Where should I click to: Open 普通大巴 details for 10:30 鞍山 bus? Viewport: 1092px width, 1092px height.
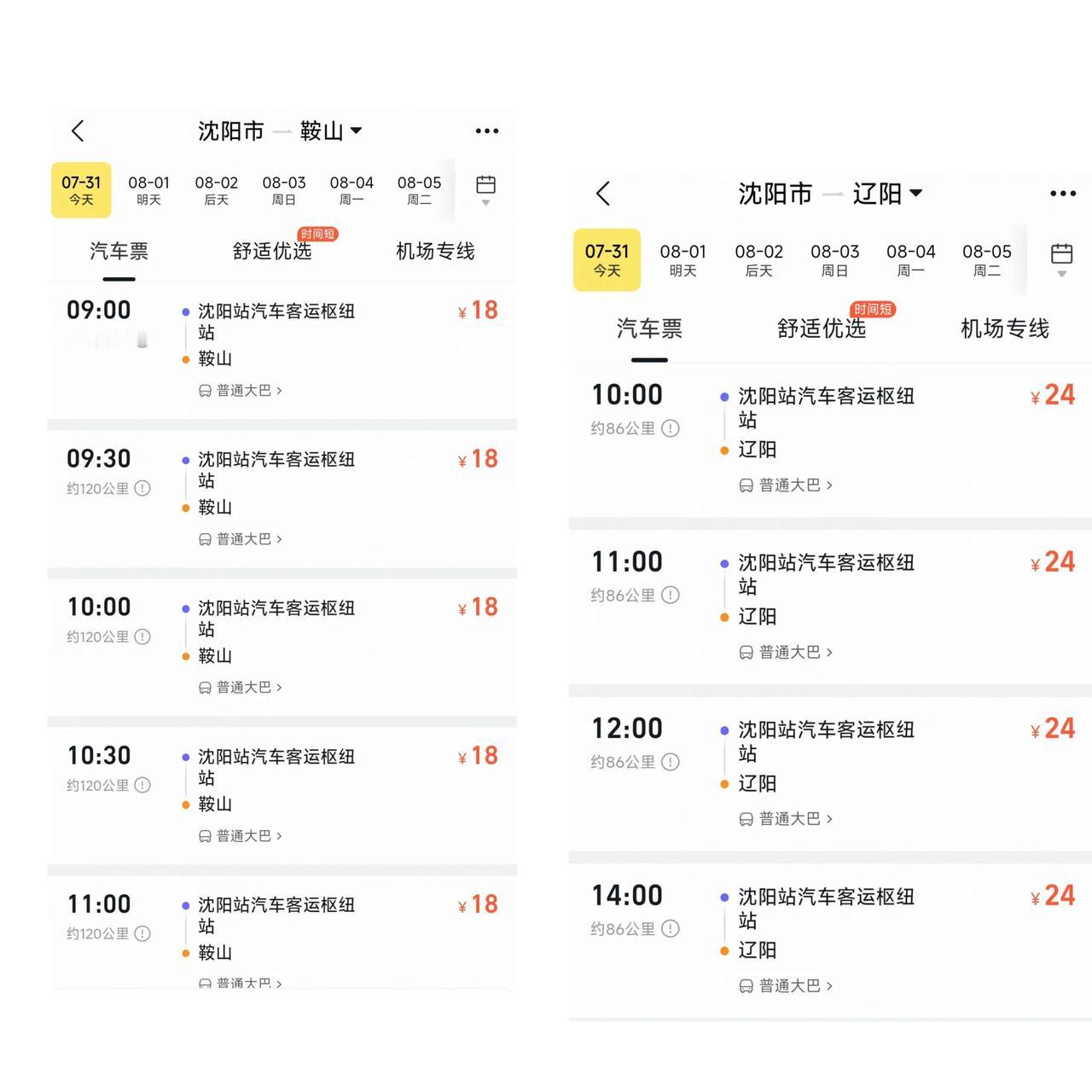pos(241,836)
